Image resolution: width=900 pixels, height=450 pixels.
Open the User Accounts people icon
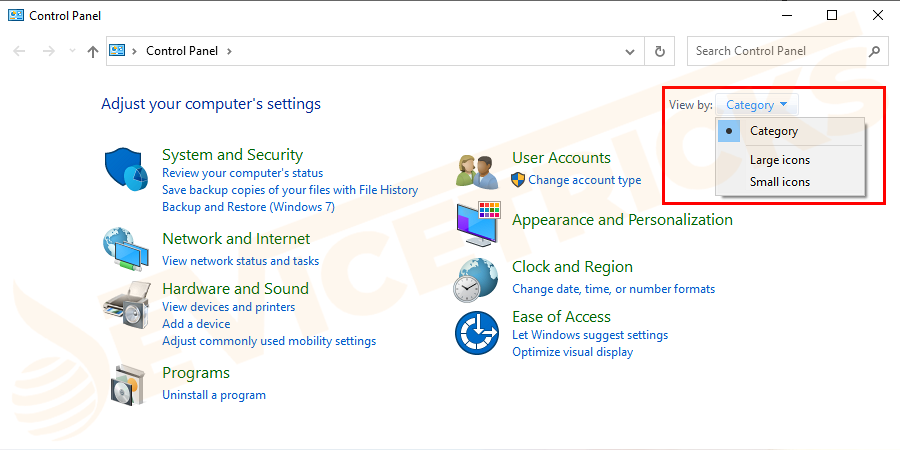pyautogui.click(x=477, y=172)
